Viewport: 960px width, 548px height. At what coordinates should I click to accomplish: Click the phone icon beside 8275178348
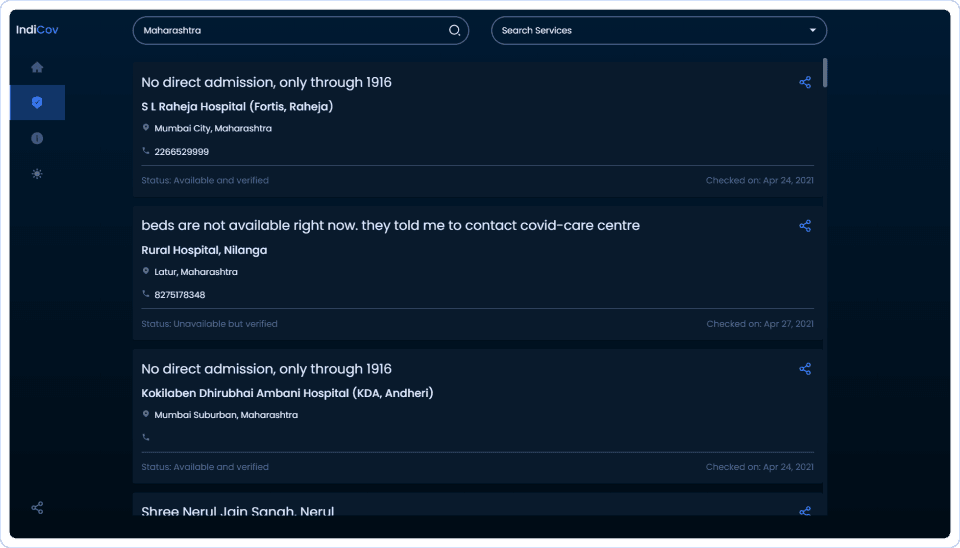click(146, 294)
